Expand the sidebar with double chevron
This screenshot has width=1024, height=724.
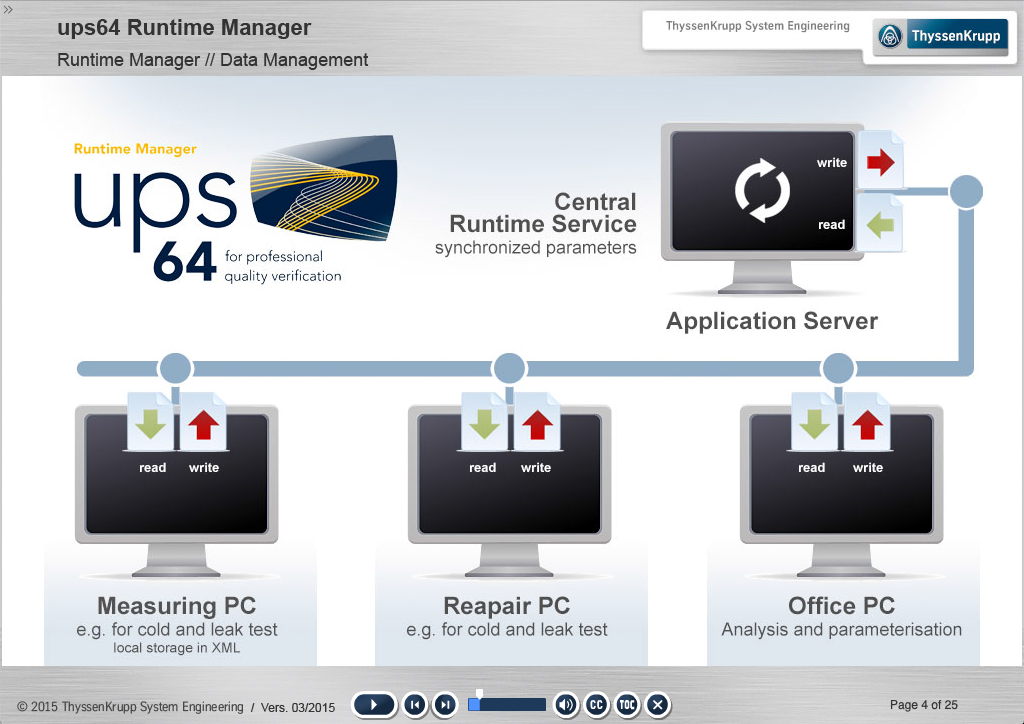tap(8, 9)
